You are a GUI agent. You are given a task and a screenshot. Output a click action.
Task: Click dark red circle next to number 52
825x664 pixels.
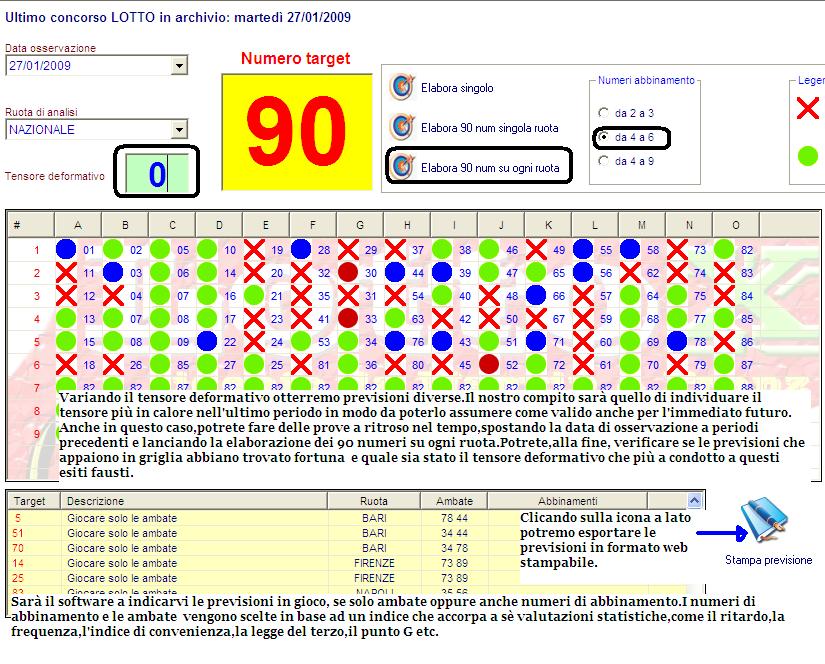(489, 364)
